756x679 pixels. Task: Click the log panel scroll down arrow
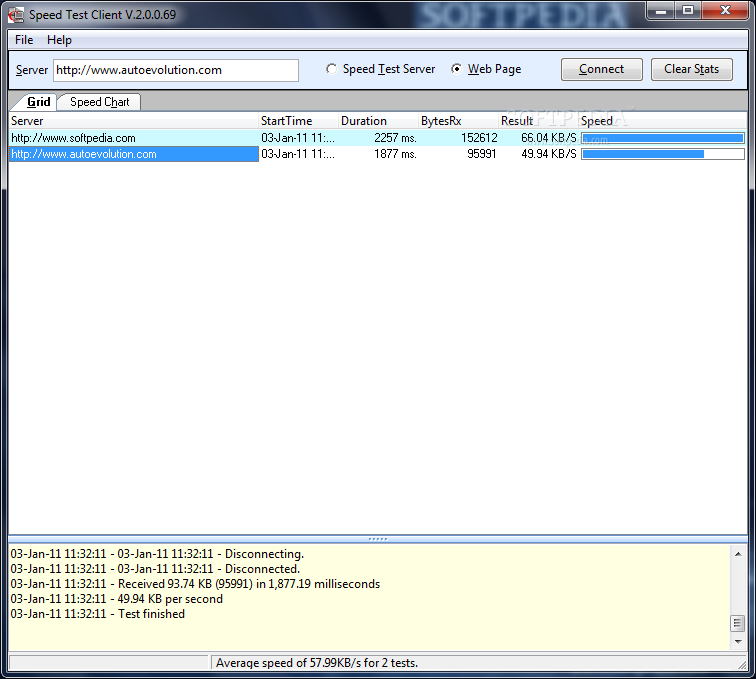(x=738, y=642)
